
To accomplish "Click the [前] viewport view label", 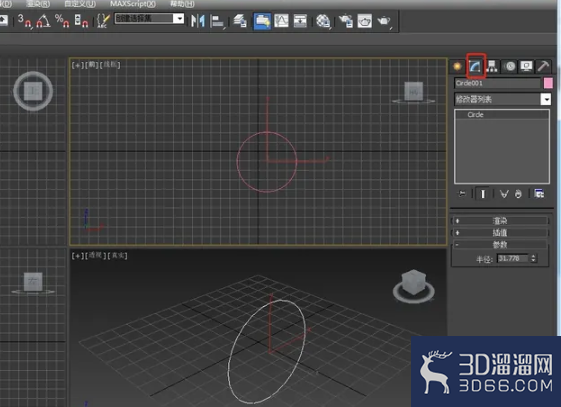I will [92, 65].
